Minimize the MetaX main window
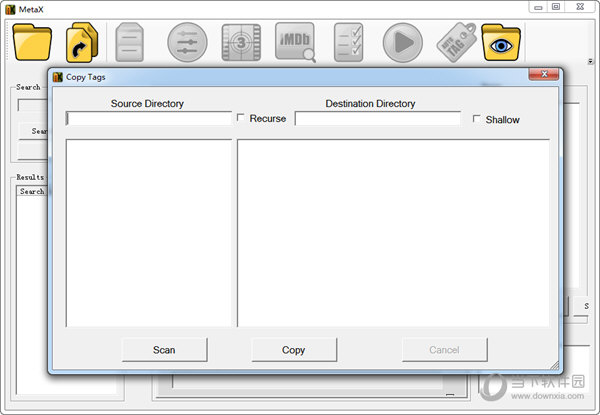The height and width of the screenshot is (415, 600). (x=538, y=7)
